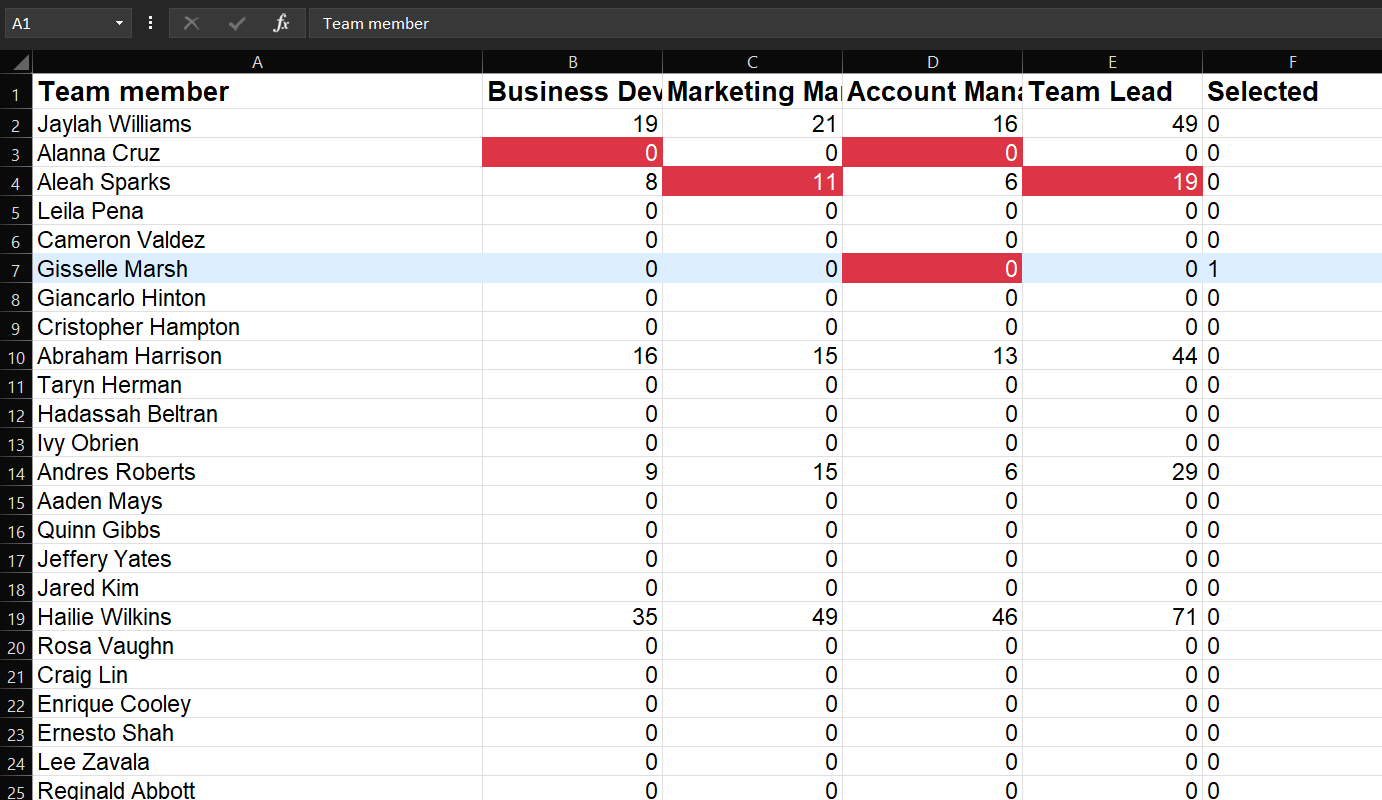This screenshot has width=1382, height=800.
Task: Click red cell with value 19 for Aleah Sparks
Action: [x=1112, y=182]
